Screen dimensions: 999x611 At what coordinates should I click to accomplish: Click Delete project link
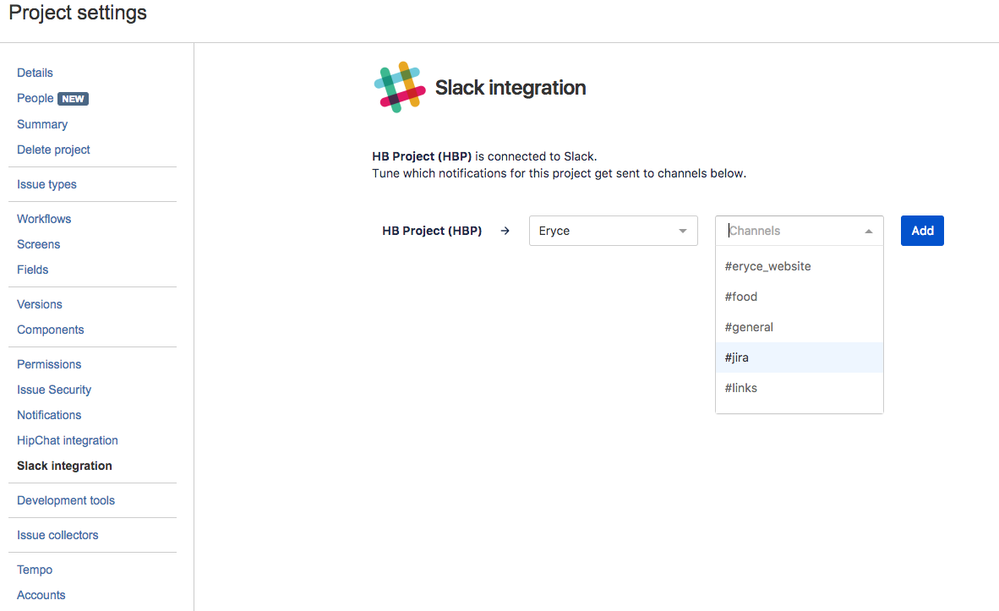54,150
